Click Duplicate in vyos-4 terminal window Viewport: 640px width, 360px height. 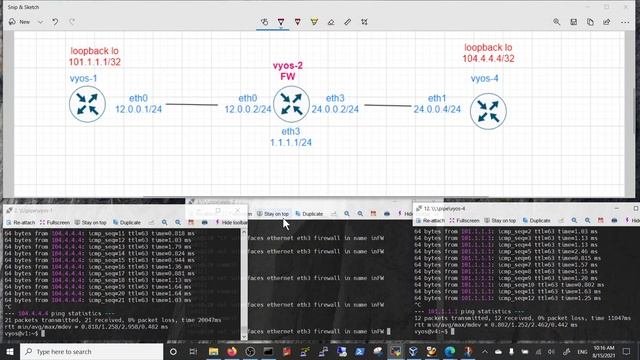(536, 220)
